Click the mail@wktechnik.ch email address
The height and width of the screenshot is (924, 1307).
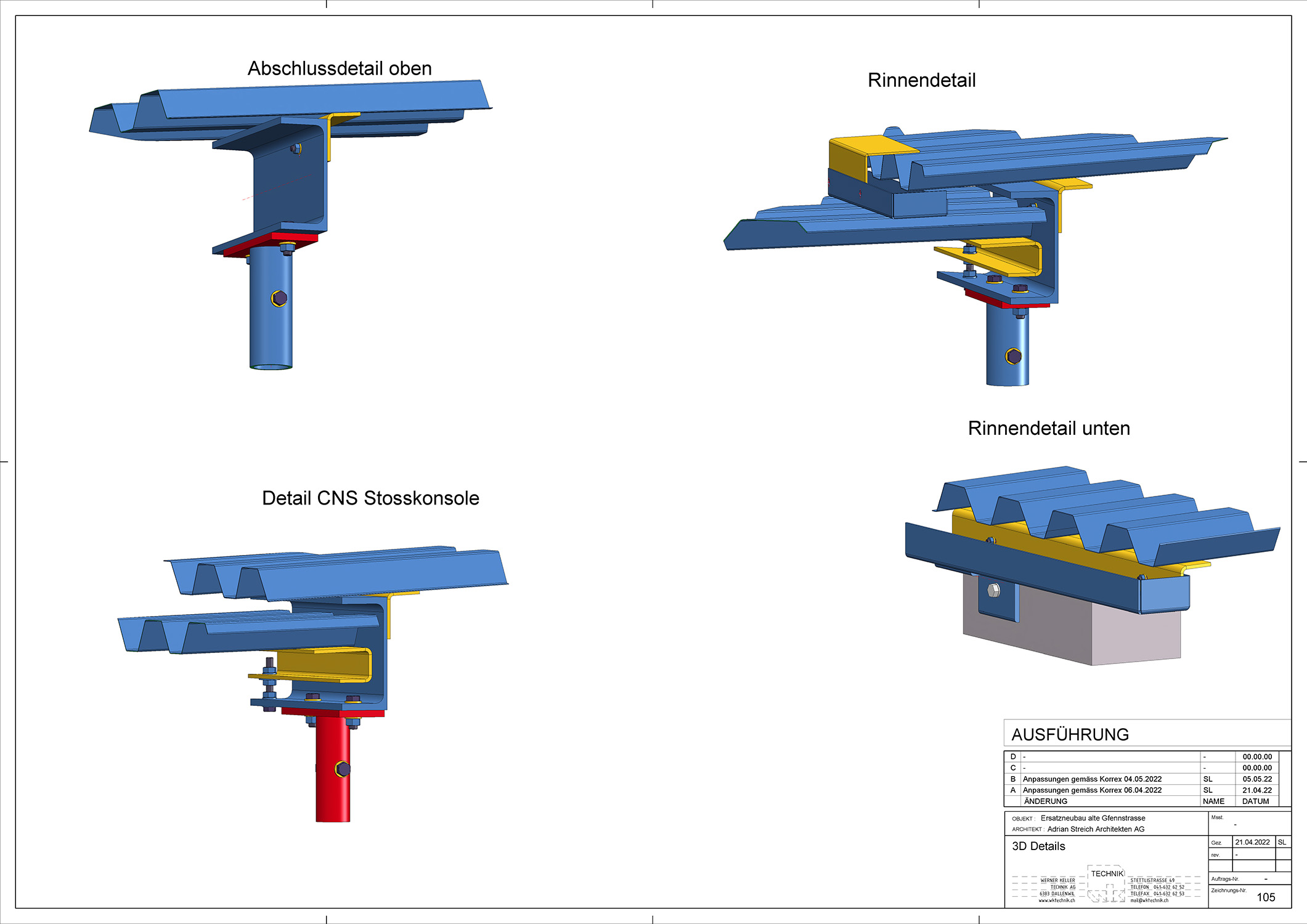(1149, 901)
